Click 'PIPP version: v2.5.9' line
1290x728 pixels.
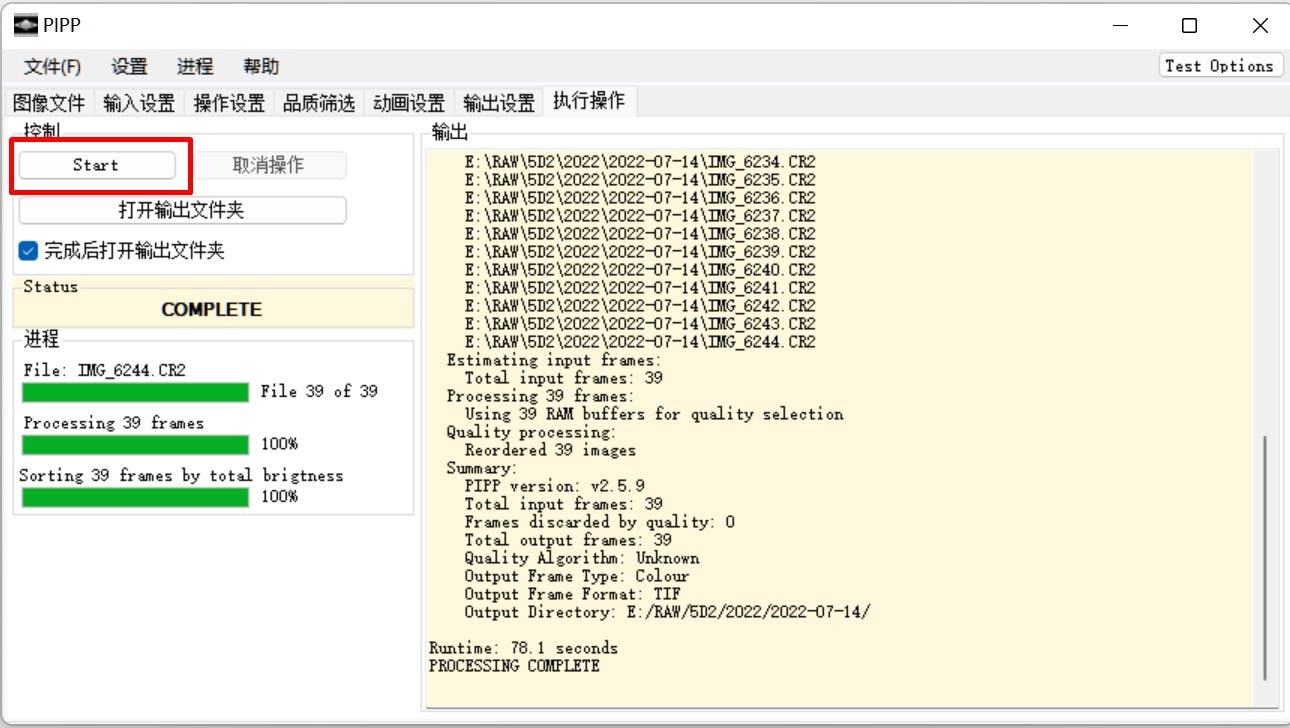click(x=554, y=486)
